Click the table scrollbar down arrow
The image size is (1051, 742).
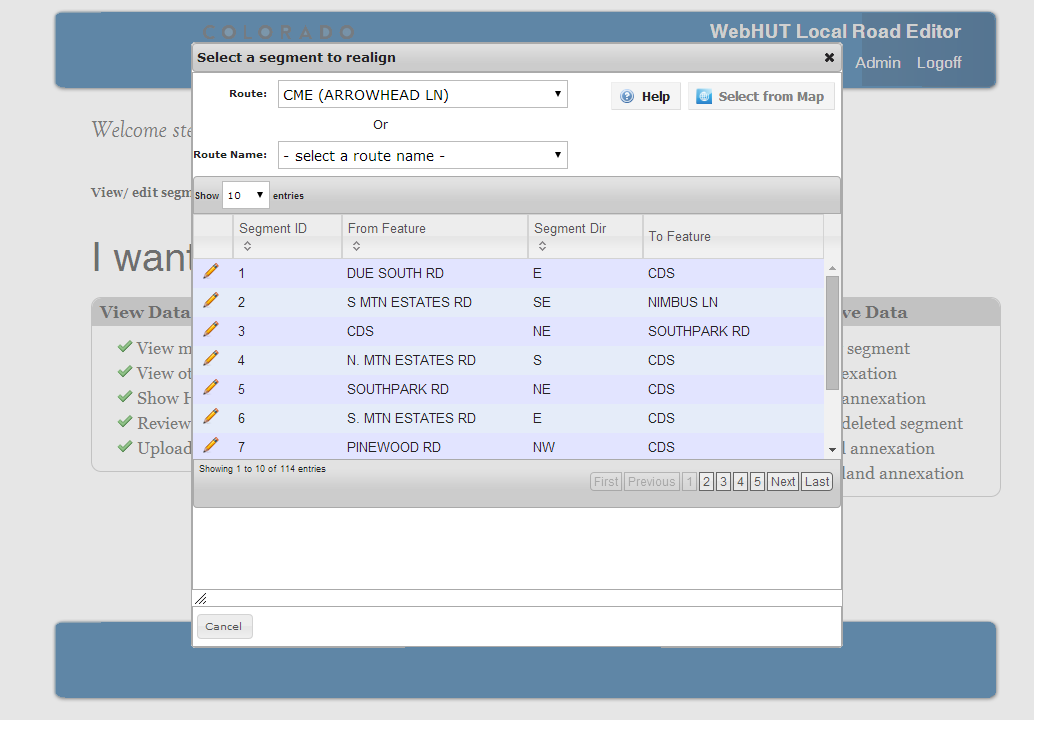click(x=832, y=450)
